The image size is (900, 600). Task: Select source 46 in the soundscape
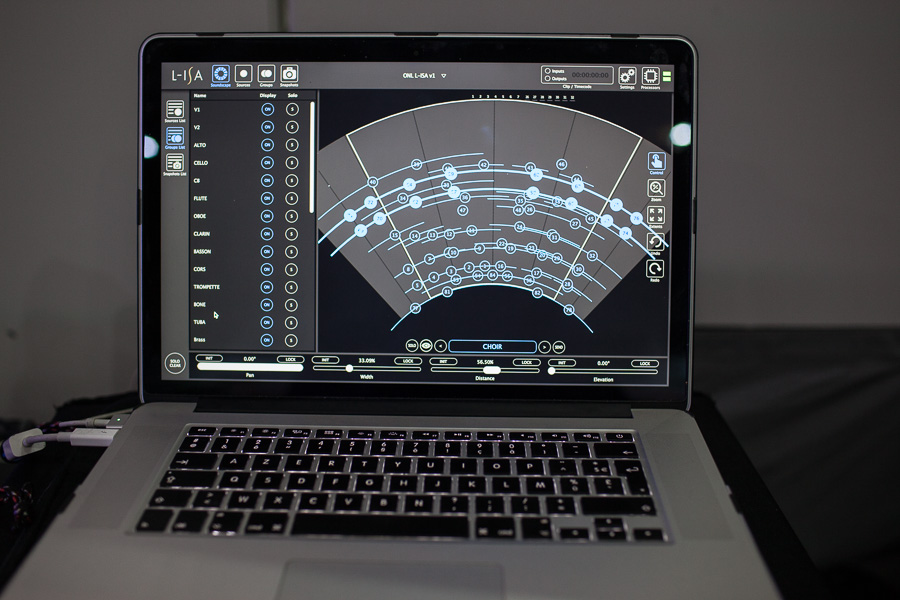pyautogui.click(x=561, y=164)
